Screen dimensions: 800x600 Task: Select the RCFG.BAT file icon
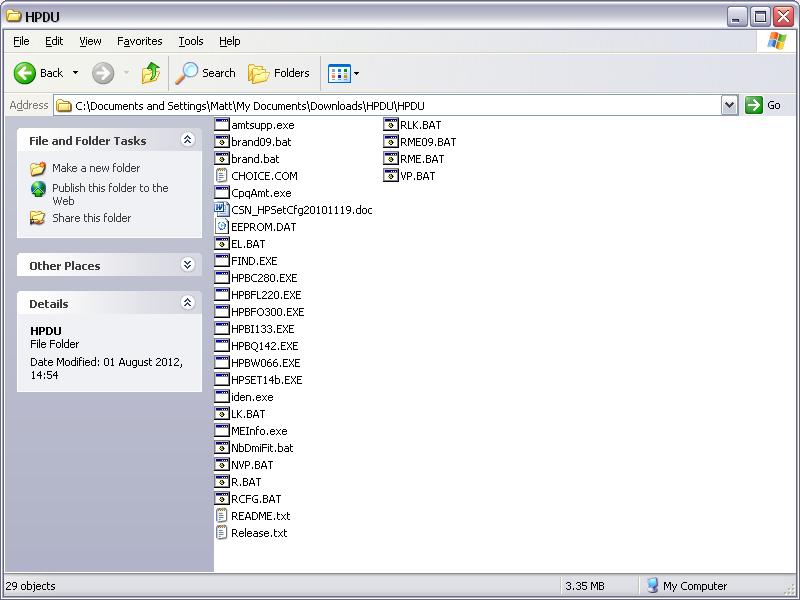coord(222,498)
